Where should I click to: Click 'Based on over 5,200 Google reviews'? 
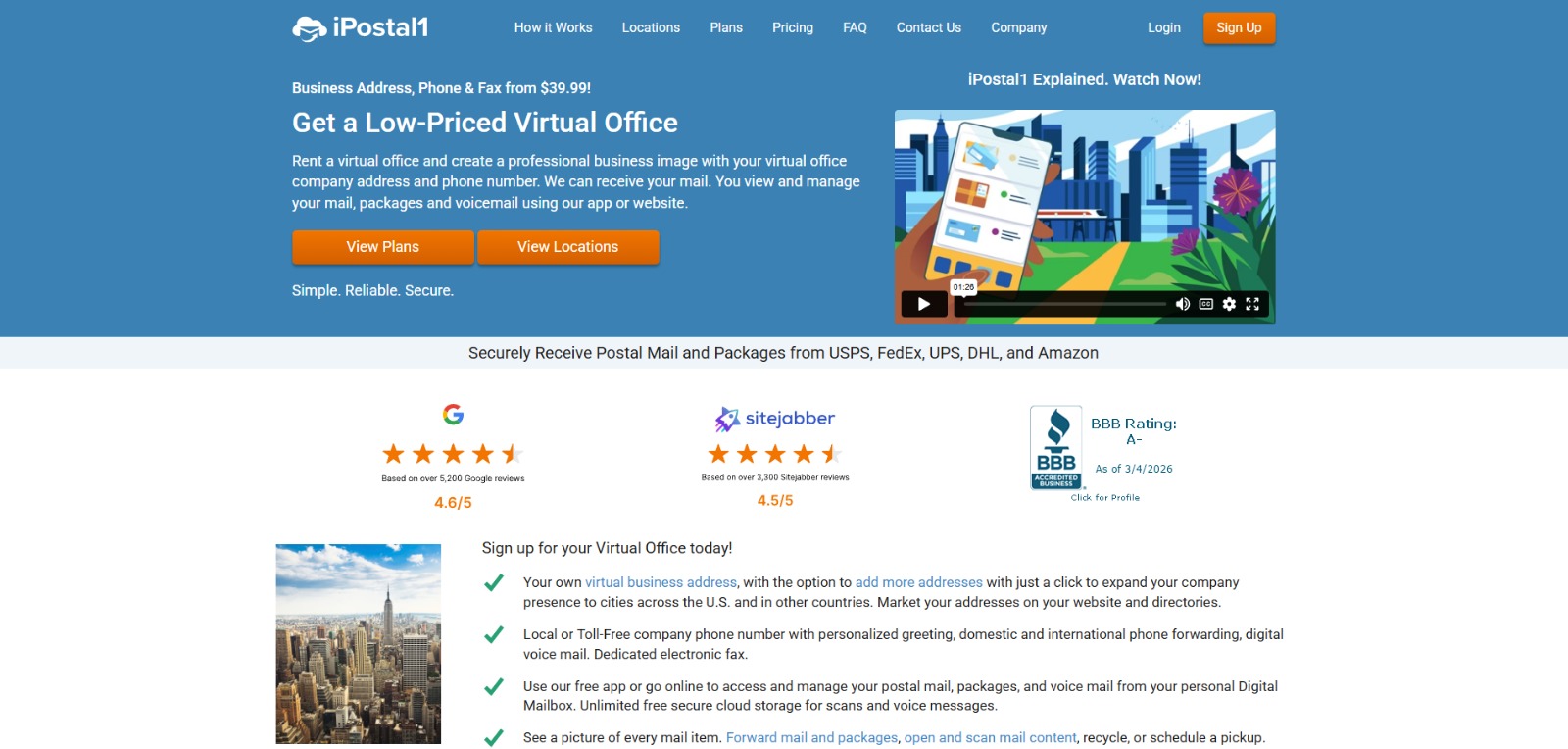click(453, 479)
